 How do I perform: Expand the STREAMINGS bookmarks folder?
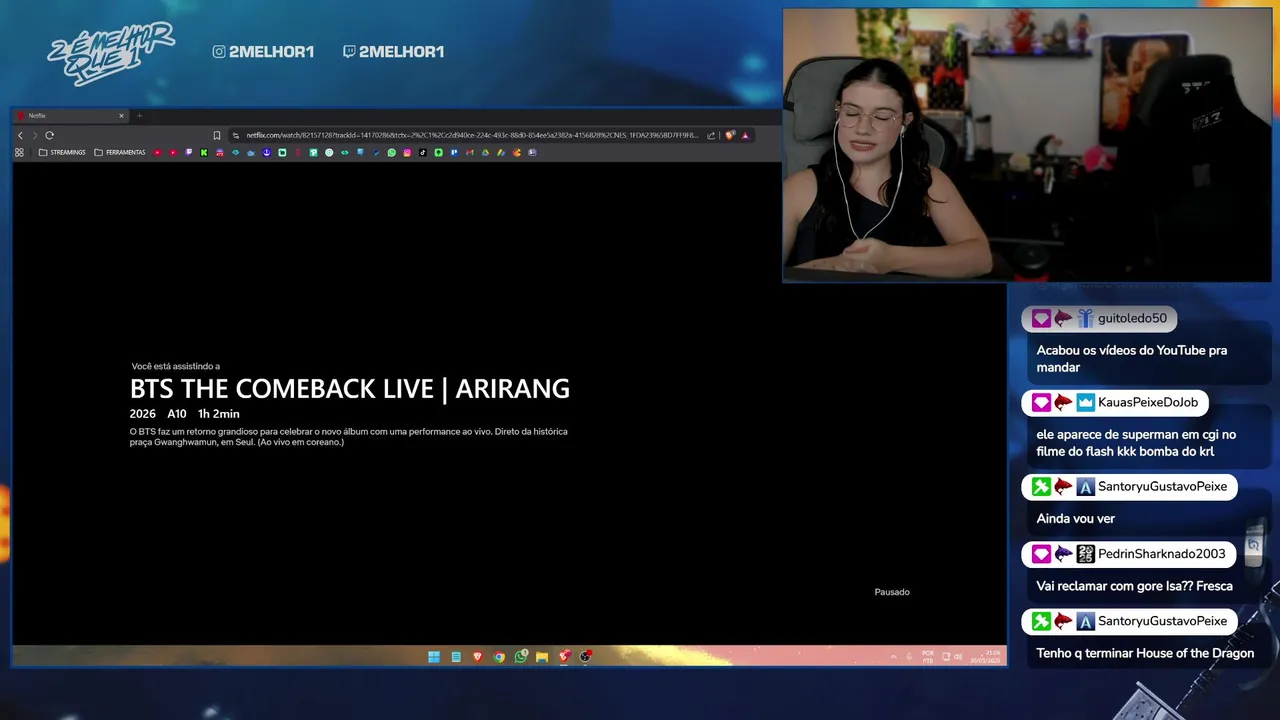[x=62, y=152]
